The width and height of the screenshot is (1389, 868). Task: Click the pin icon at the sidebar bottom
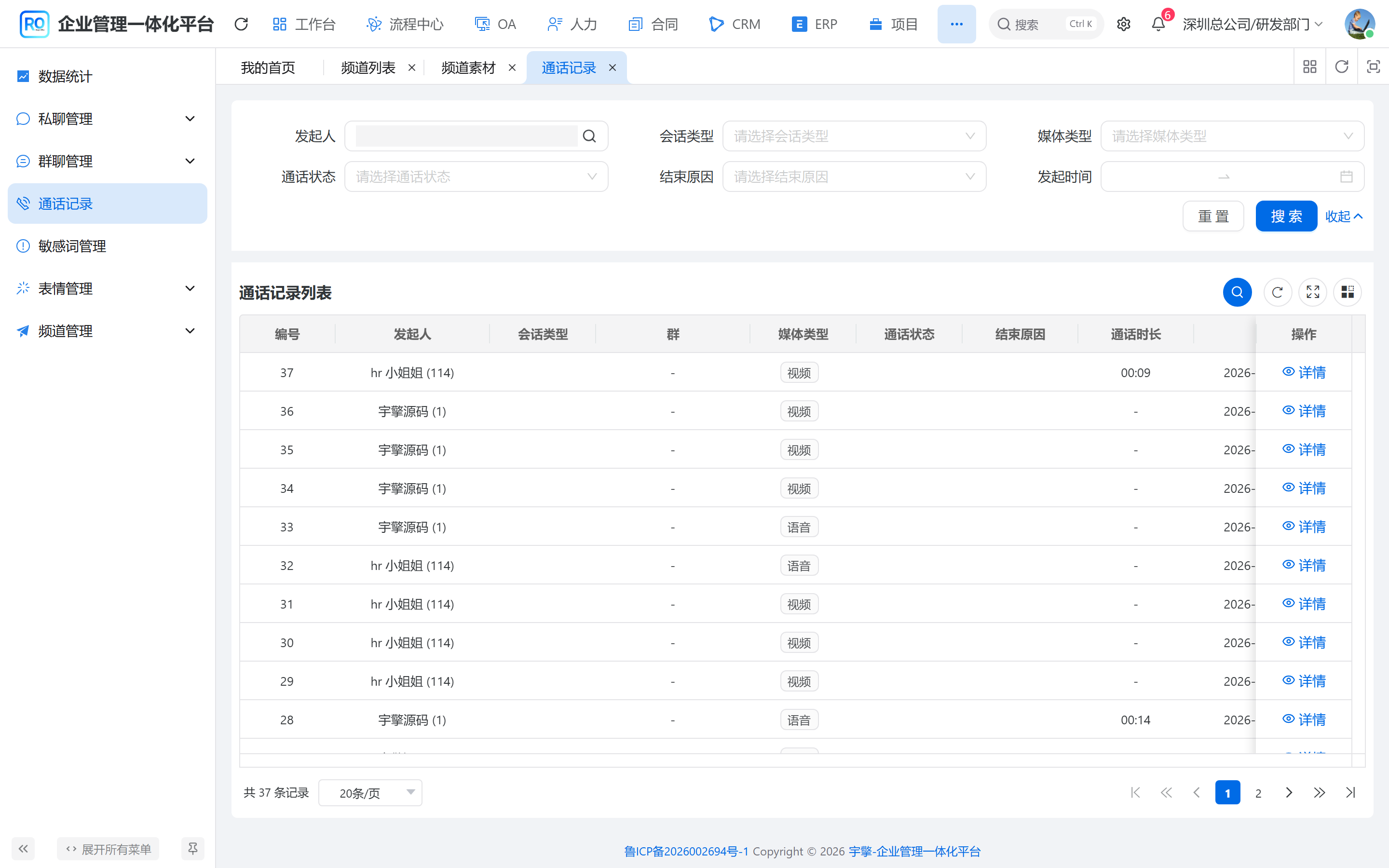tap(193, 849)
